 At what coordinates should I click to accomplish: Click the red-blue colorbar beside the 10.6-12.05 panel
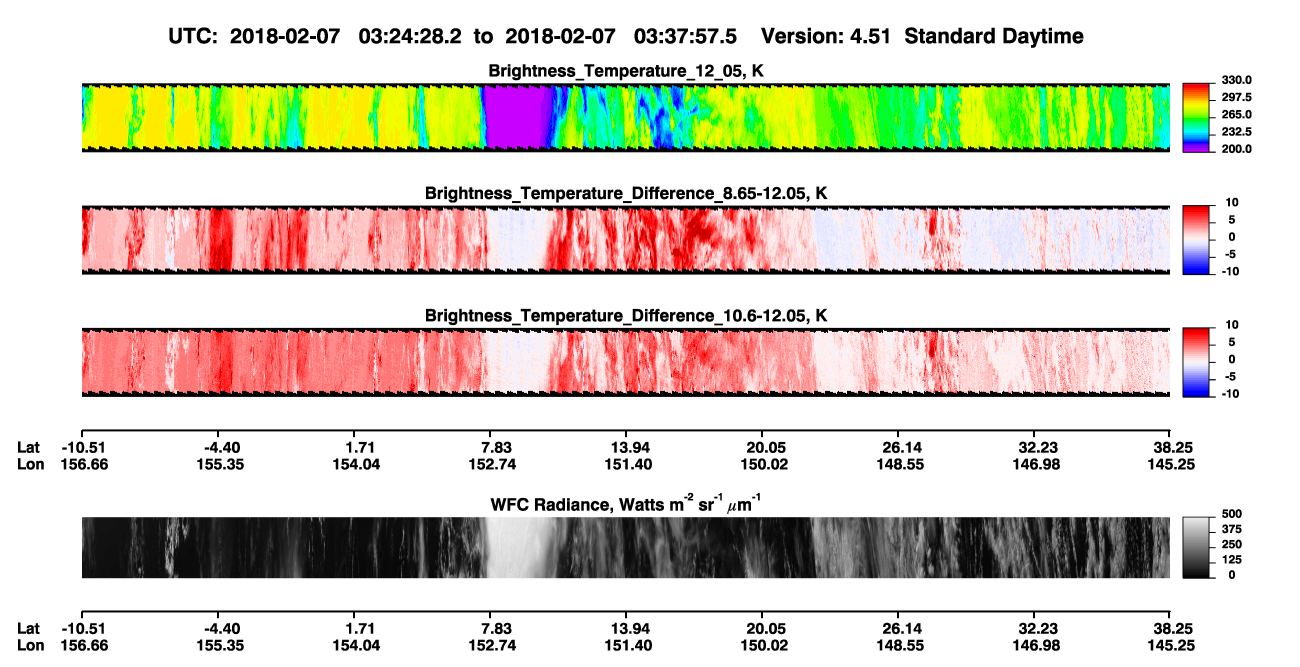(1195, 361)
